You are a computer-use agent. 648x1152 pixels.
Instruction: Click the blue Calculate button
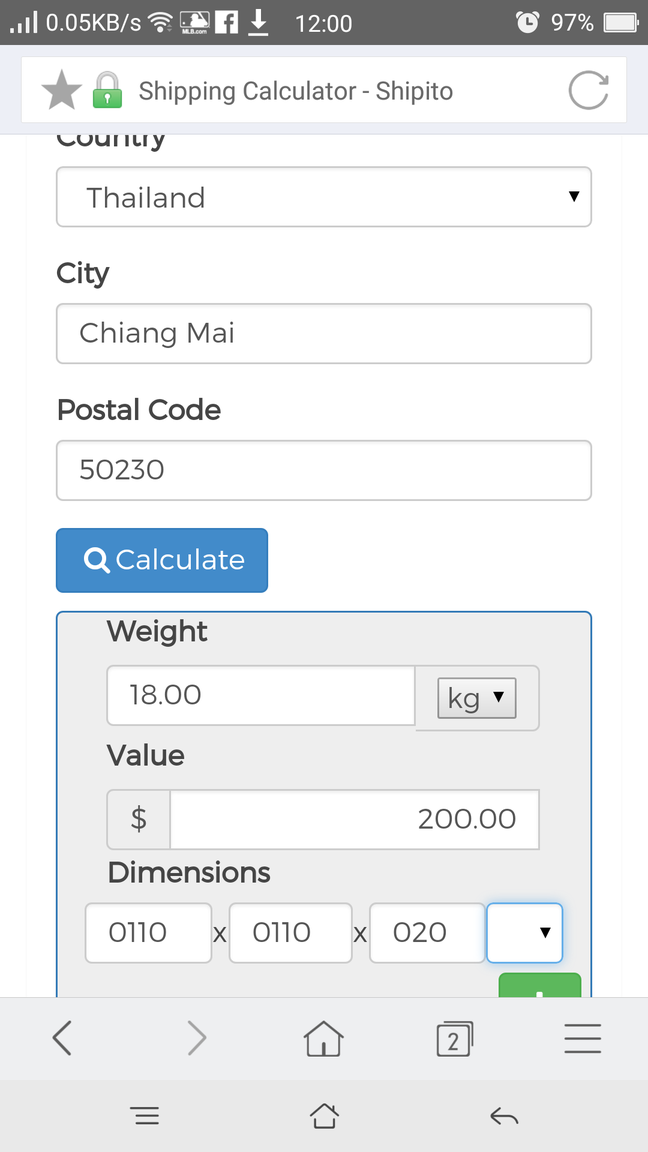162,560
